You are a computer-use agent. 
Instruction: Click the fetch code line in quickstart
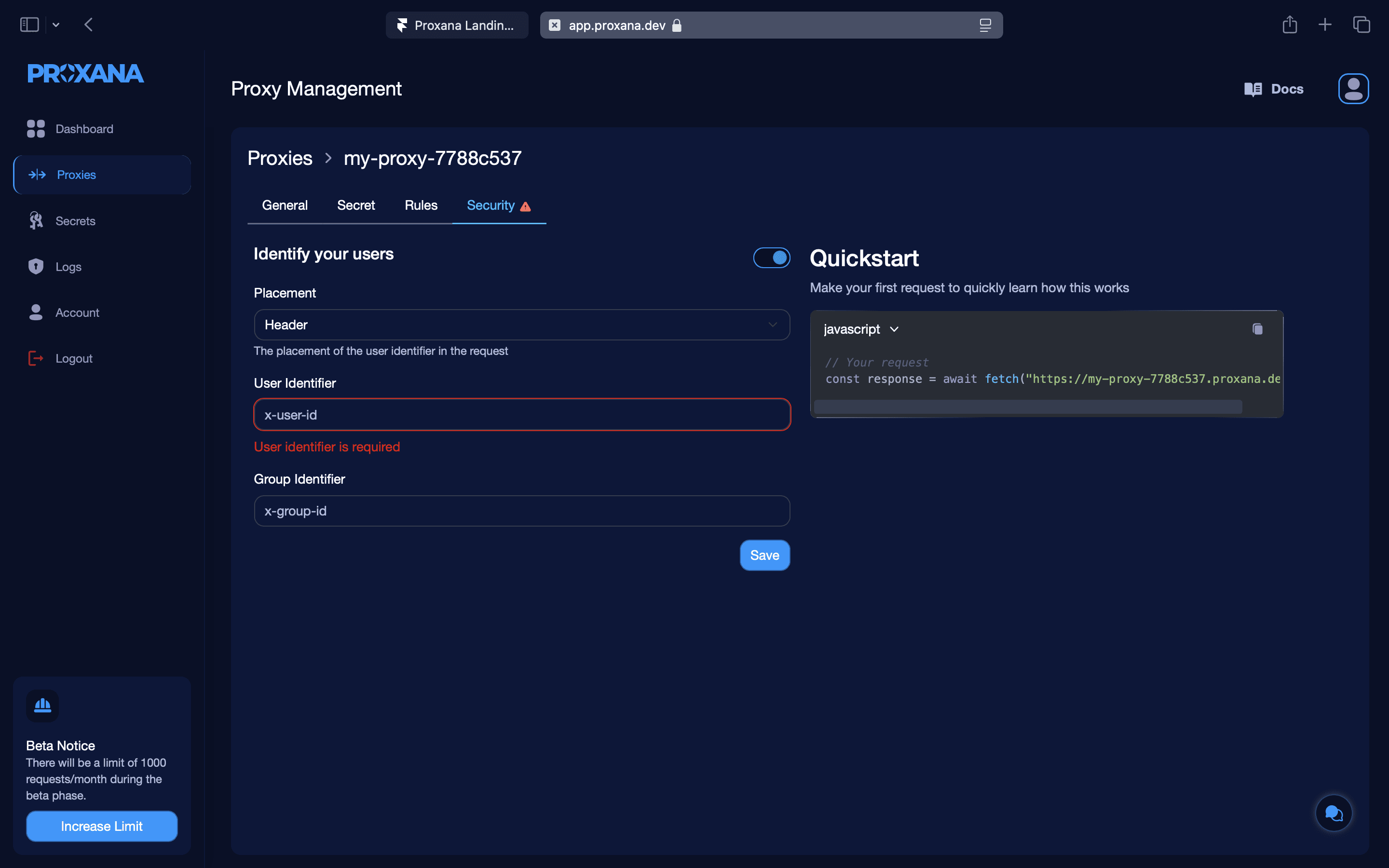tap(1053, 379)
